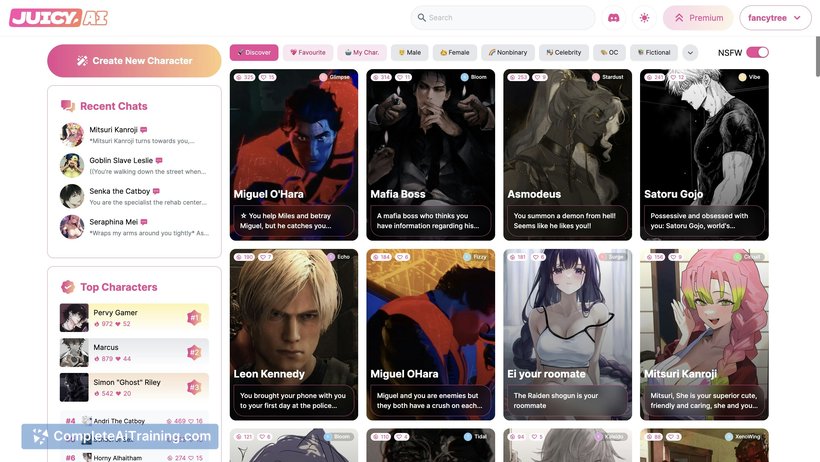Open Seraphina Mei recent chat
The image size is (820, 462).
(x=134, y=227)
